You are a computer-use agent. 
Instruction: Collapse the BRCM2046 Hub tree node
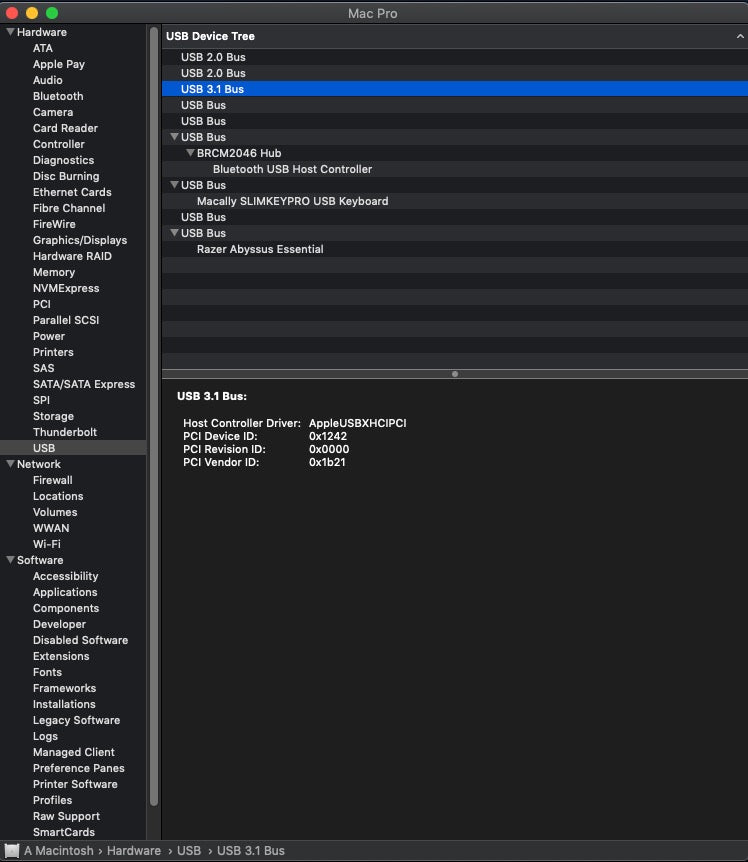coord(190,153)
